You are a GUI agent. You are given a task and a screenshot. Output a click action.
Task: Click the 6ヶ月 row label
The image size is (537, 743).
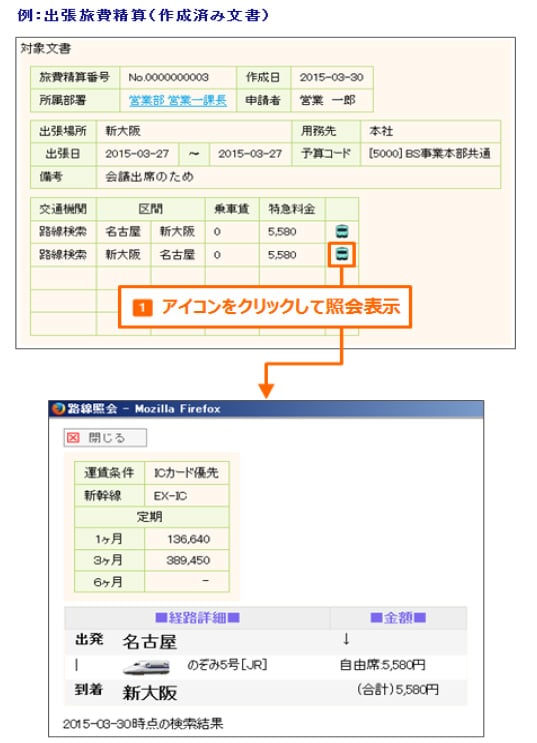(x=109, y=581)
